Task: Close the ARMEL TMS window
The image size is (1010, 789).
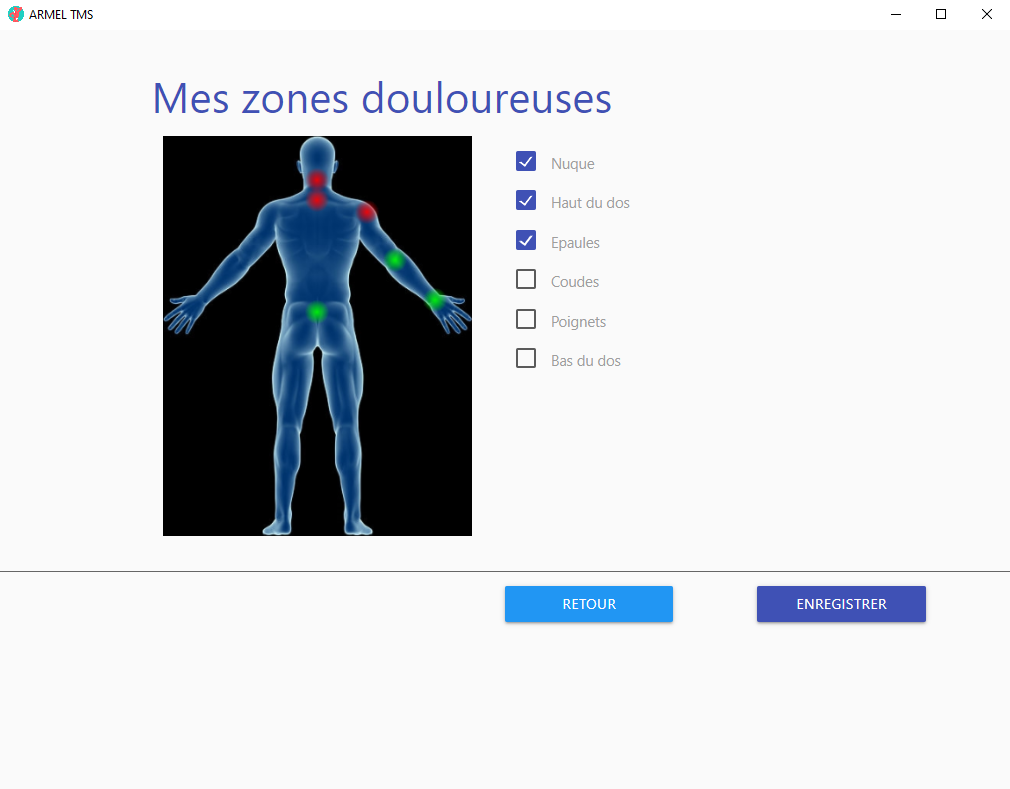Action: (986, 14)
